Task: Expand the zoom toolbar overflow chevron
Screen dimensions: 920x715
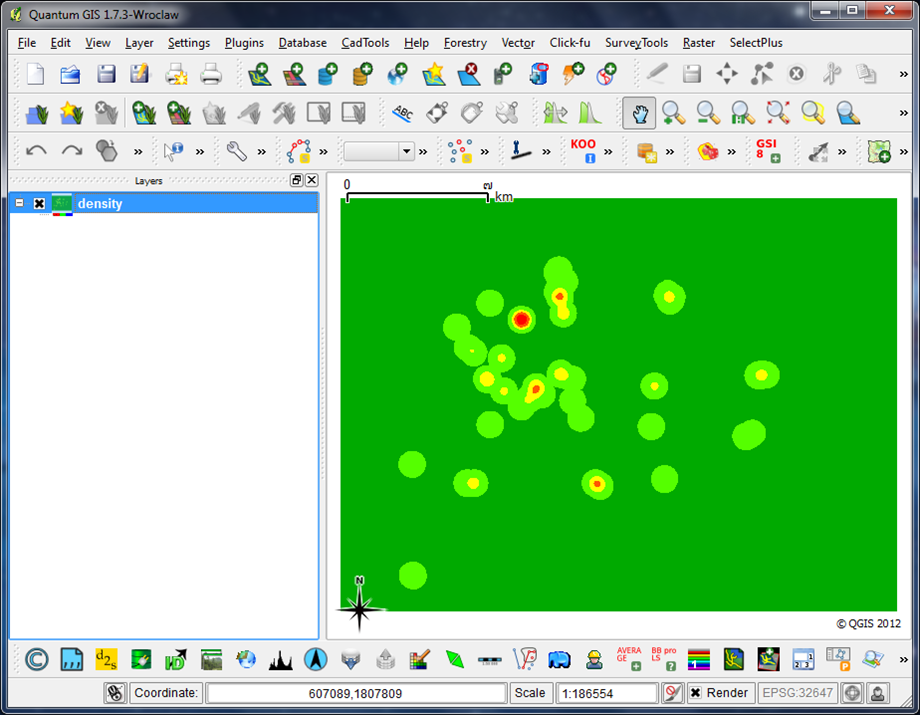Action: click(x=903, y=113)
